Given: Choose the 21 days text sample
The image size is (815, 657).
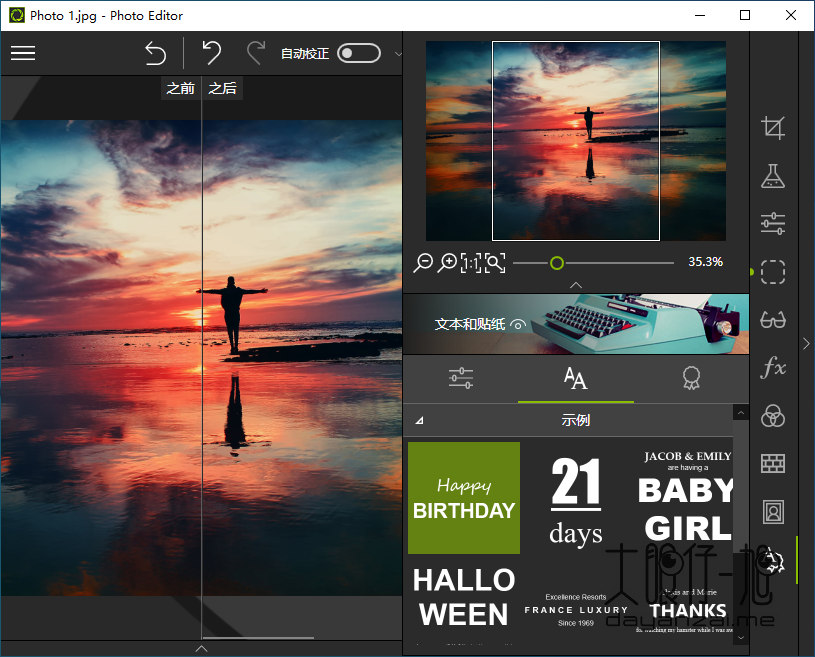Looking at the screenshot, I should click(x=576, y=501).
